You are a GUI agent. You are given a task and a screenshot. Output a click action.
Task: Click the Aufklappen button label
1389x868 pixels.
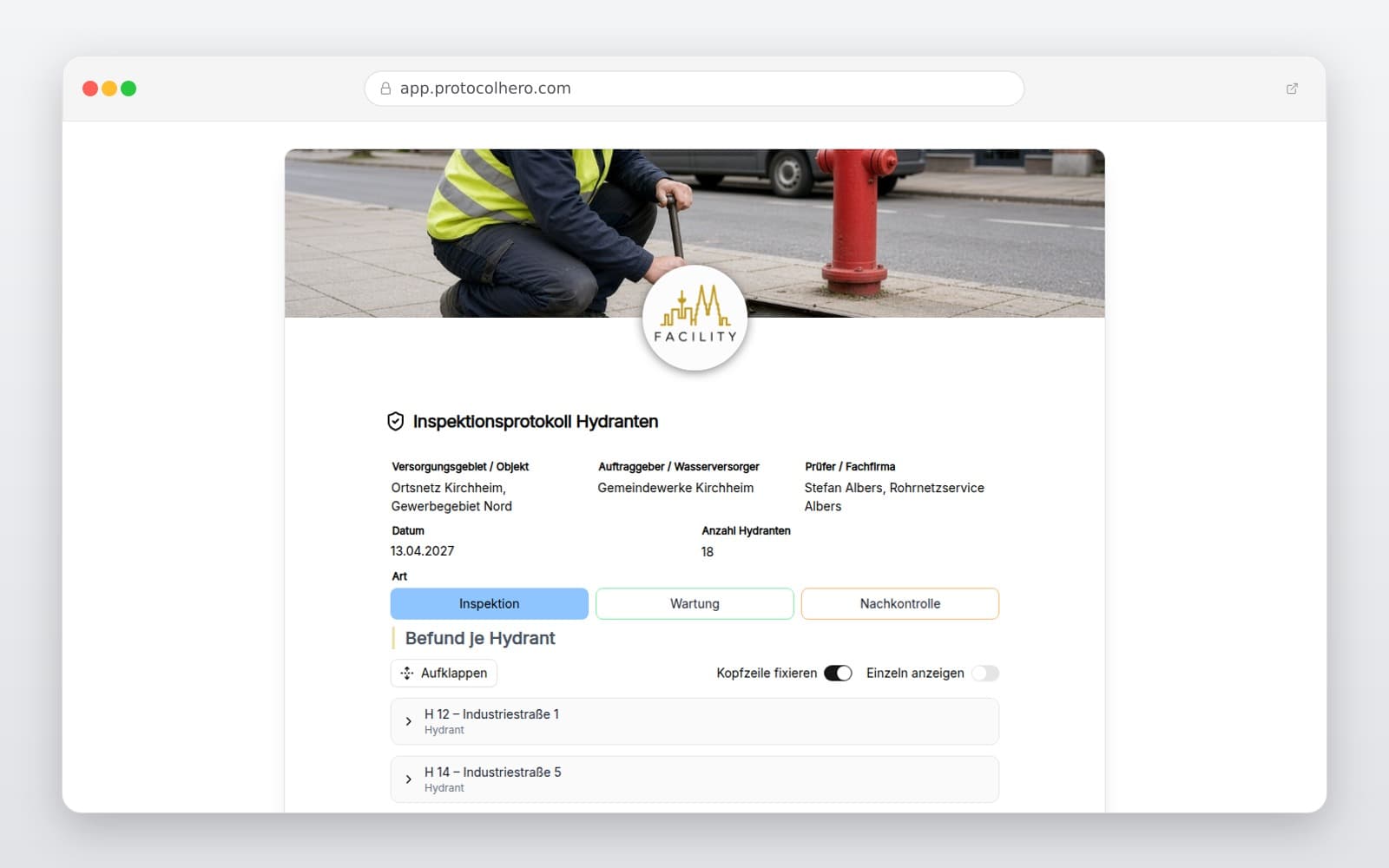[454, 674]
